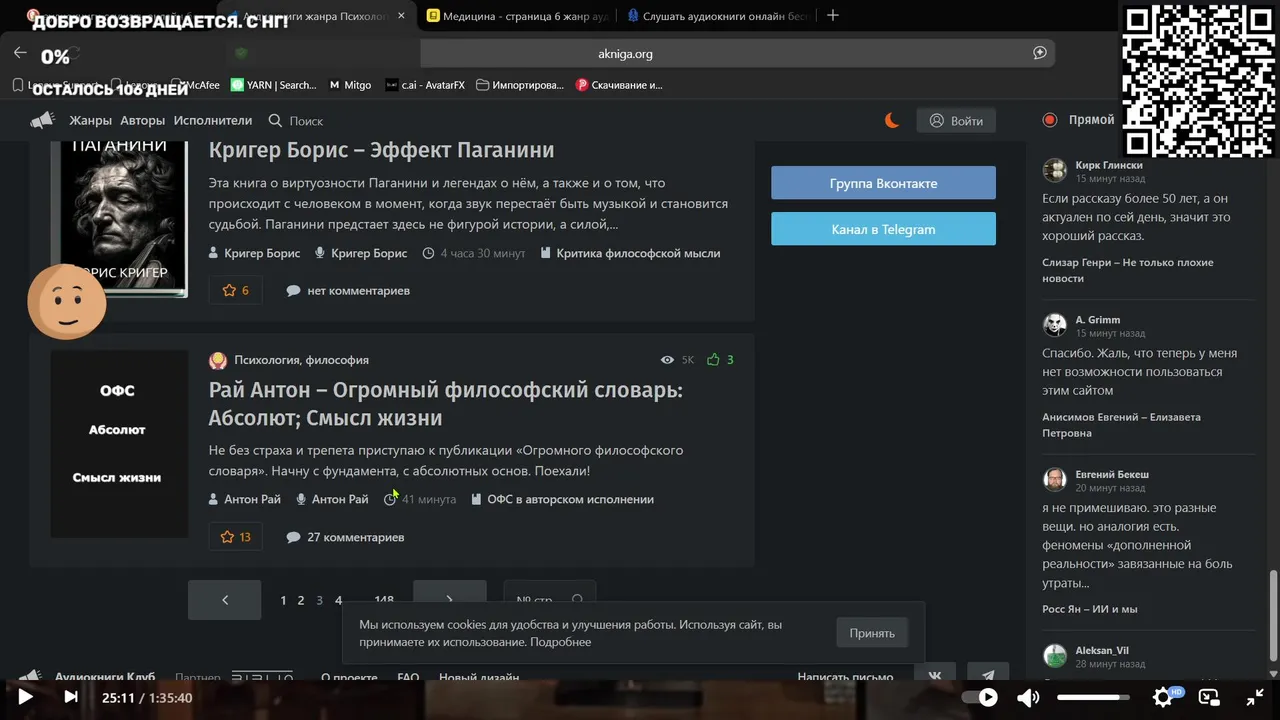Screen dimensions: 1280x720
Task: Open the Жанры menu
Action: pos(90,121)
